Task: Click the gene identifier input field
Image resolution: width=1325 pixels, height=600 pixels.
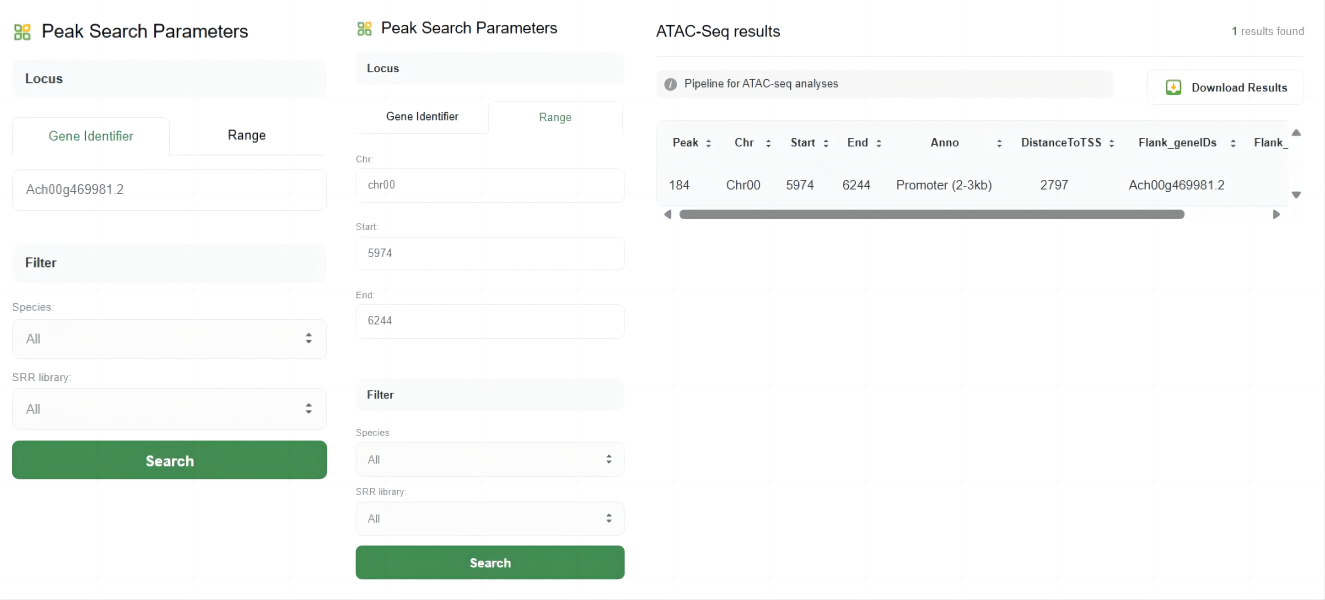Action: [169, 190]
